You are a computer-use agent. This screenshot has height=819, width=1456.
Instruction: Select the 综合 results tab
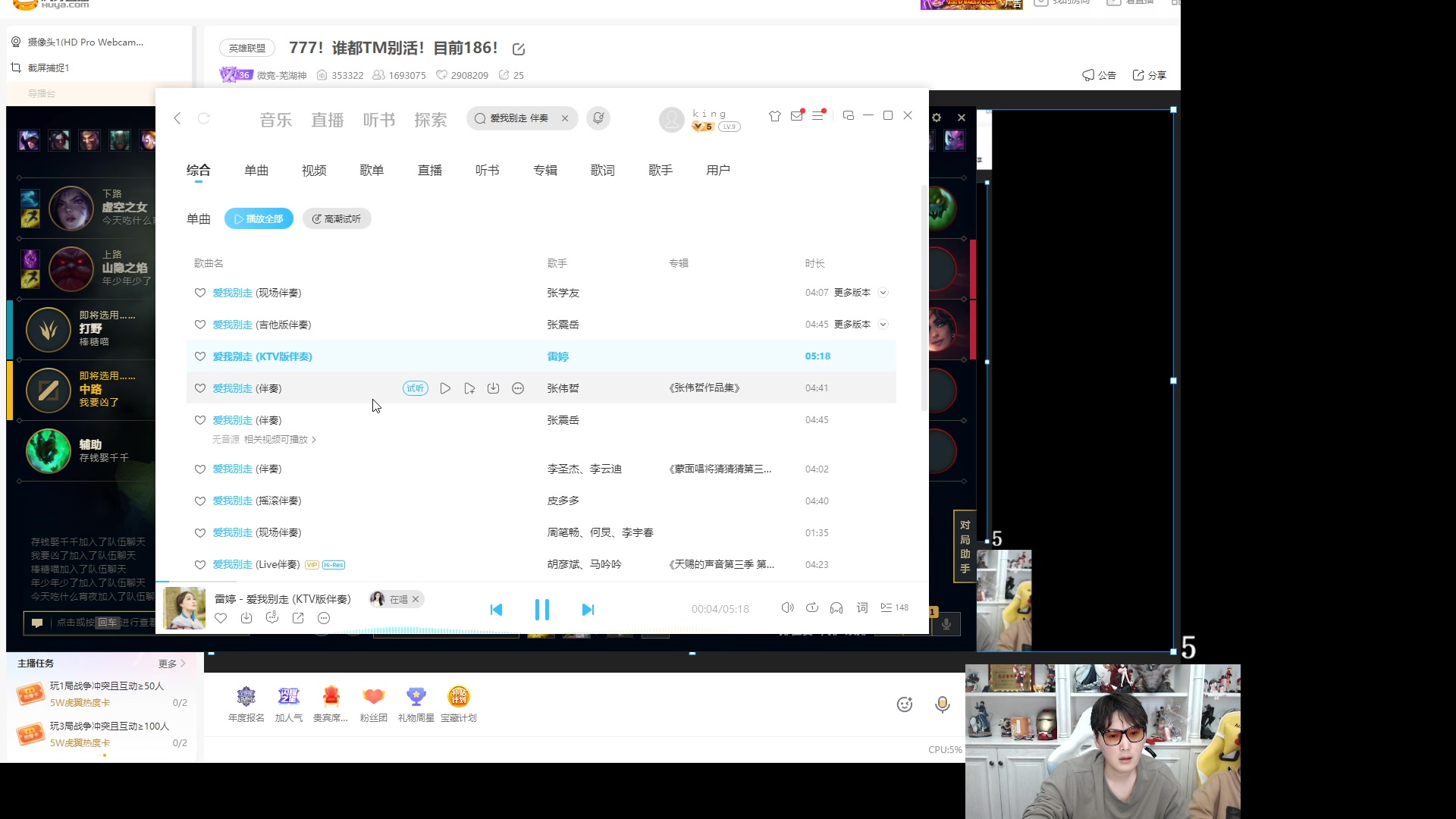tap(199, 171)
